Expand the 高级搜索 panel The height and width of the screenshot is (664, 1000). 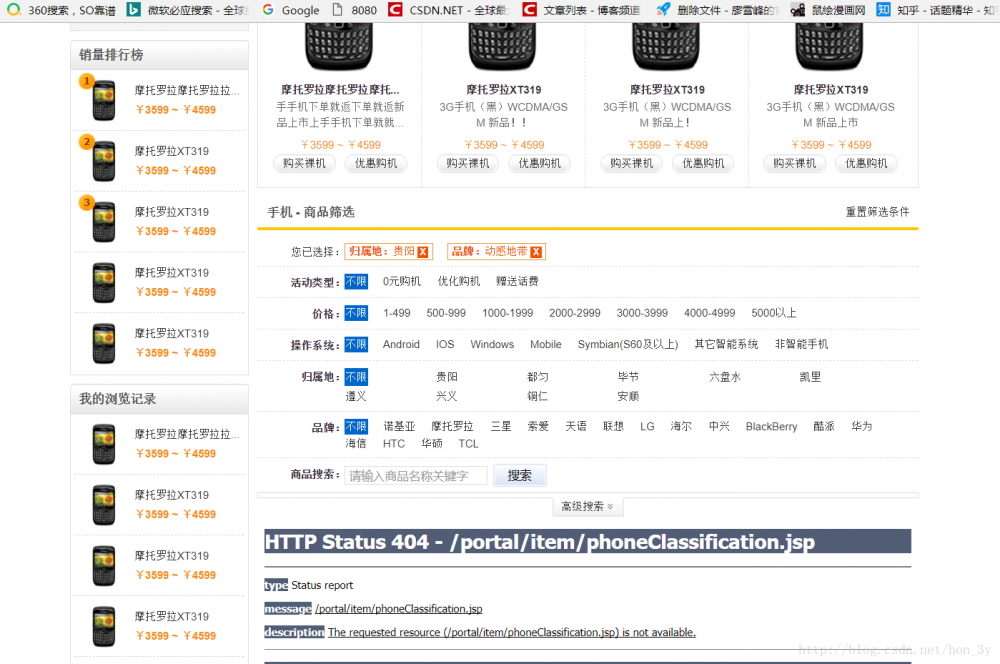[587, 506]
